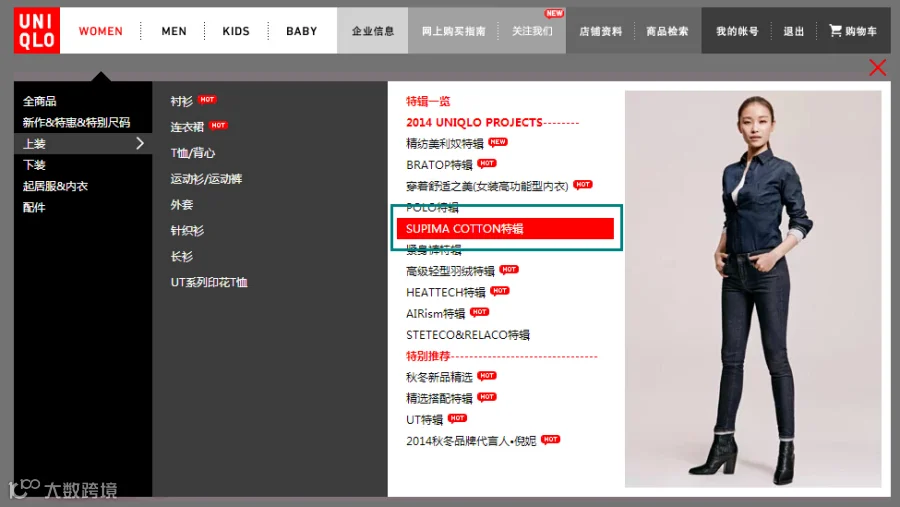This screenshot has height=507, width=900.
Task: Open 针织衫 subcategory
Action: pyautogui.click(x=187, y=231)
